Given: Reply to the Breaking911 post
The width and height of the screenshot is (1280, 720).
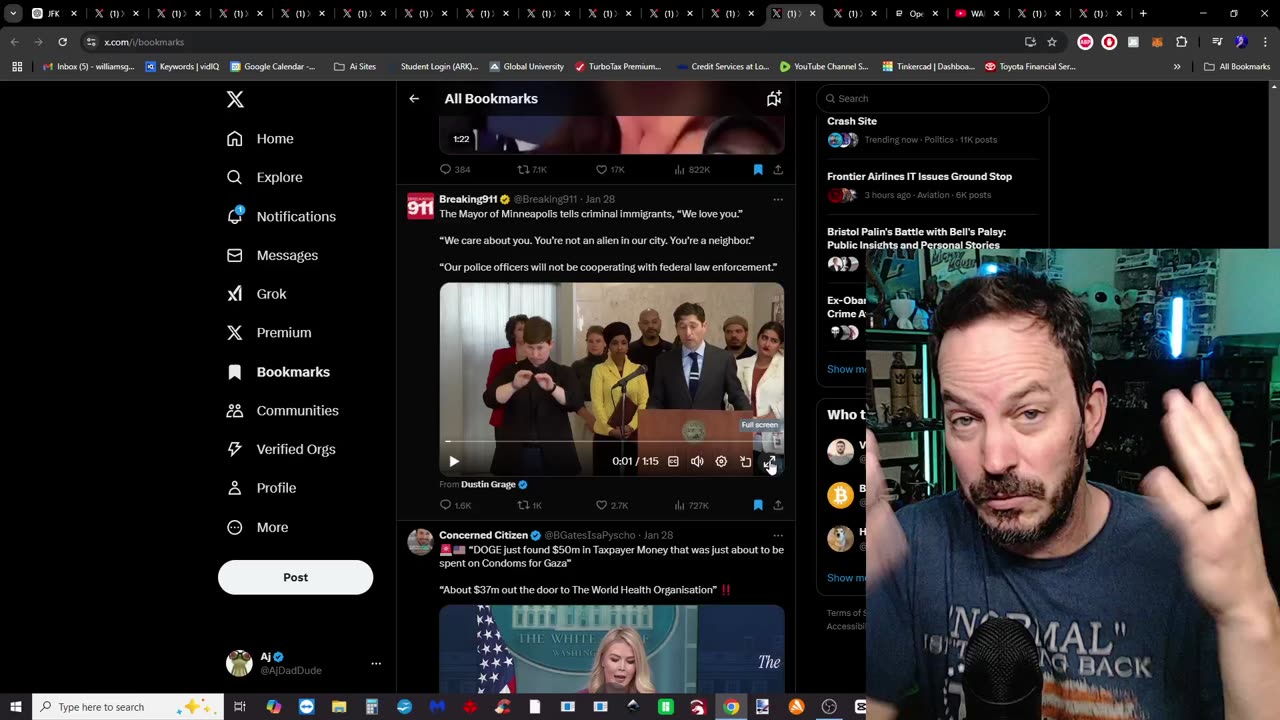Looking at the screenshot, I should pos(455,505).
